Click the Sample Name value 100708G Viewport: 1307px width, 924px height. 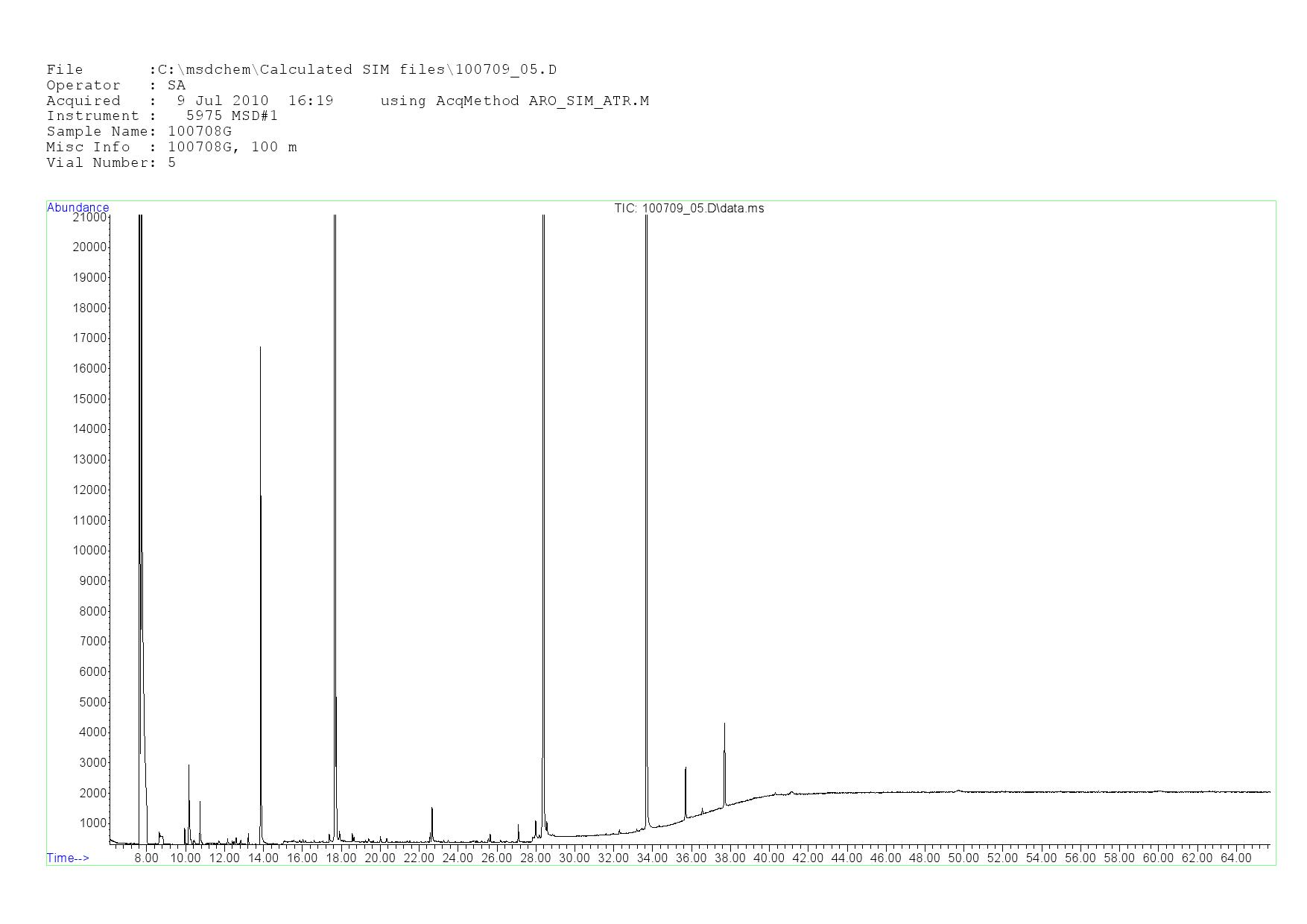200,132
